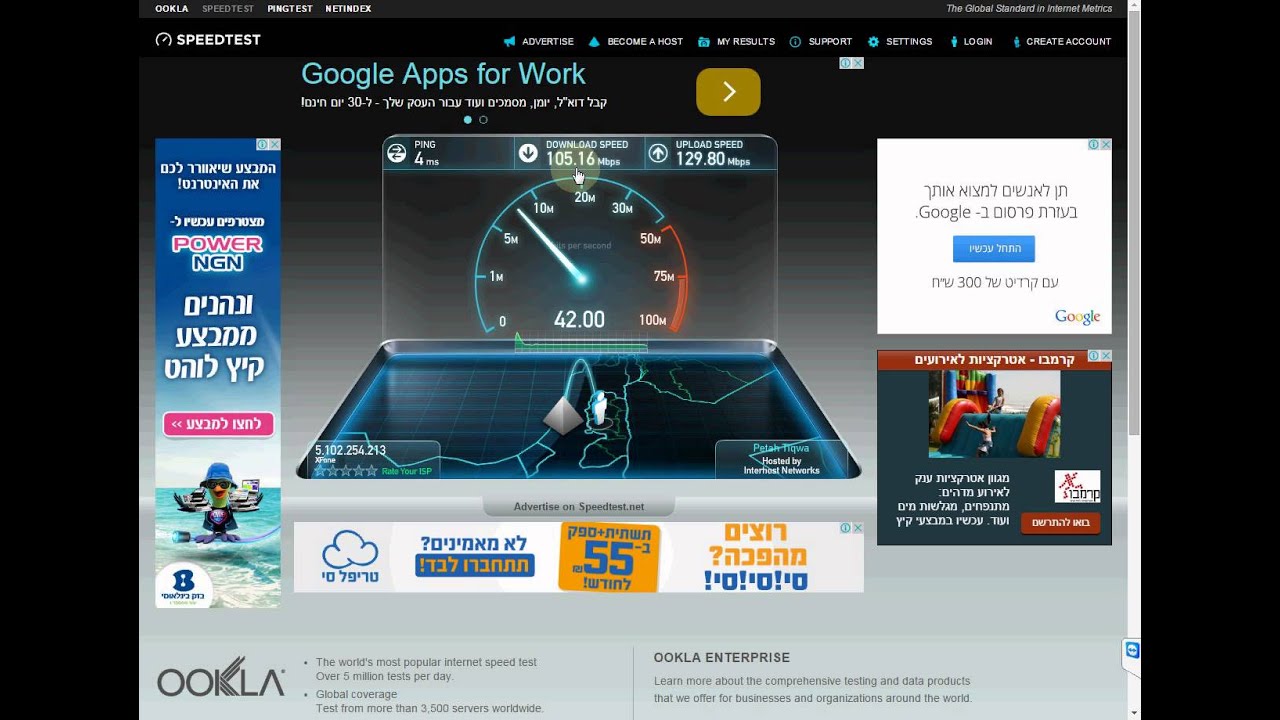The height and width of the screenshot is (720, 1280).
Task: Click the Advertise megaphone icon
Action: 510,42
